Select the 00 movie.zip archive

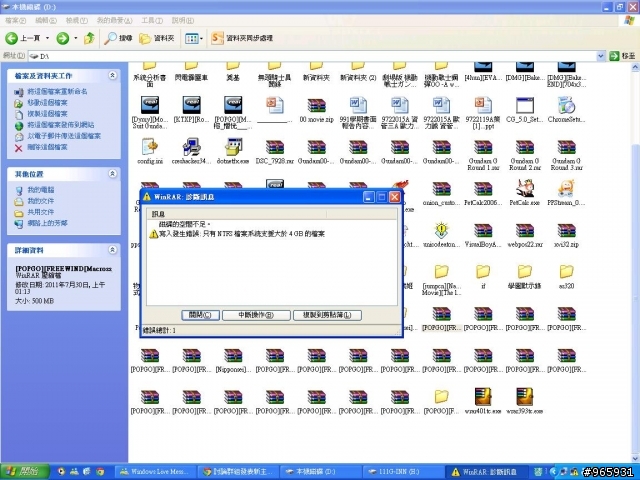pyautogui.click(x=316, y=106)
